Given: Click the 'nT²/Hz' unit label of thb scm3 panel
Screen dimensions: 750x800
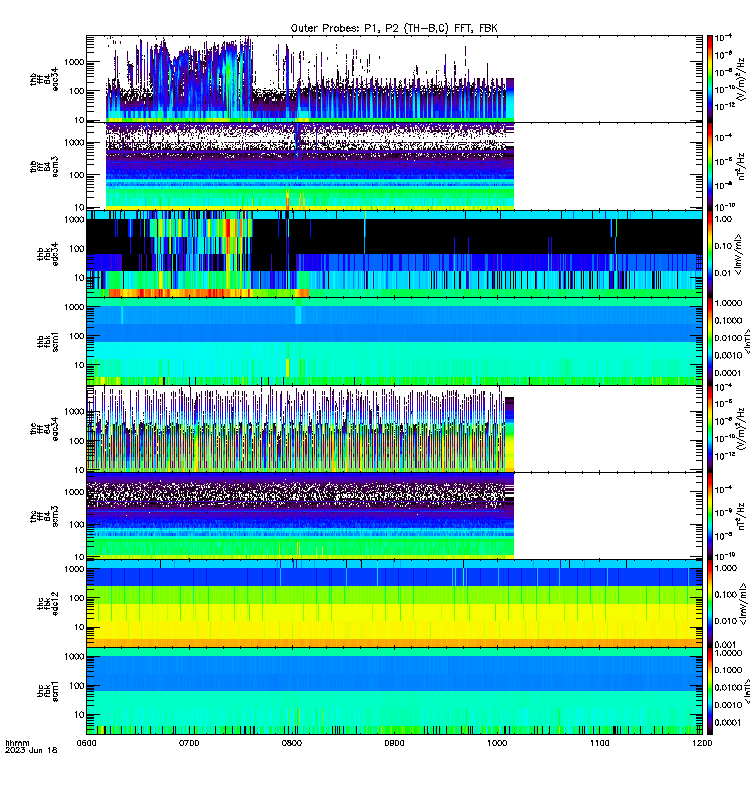Looking at the screenshot, I should point(742,166).
